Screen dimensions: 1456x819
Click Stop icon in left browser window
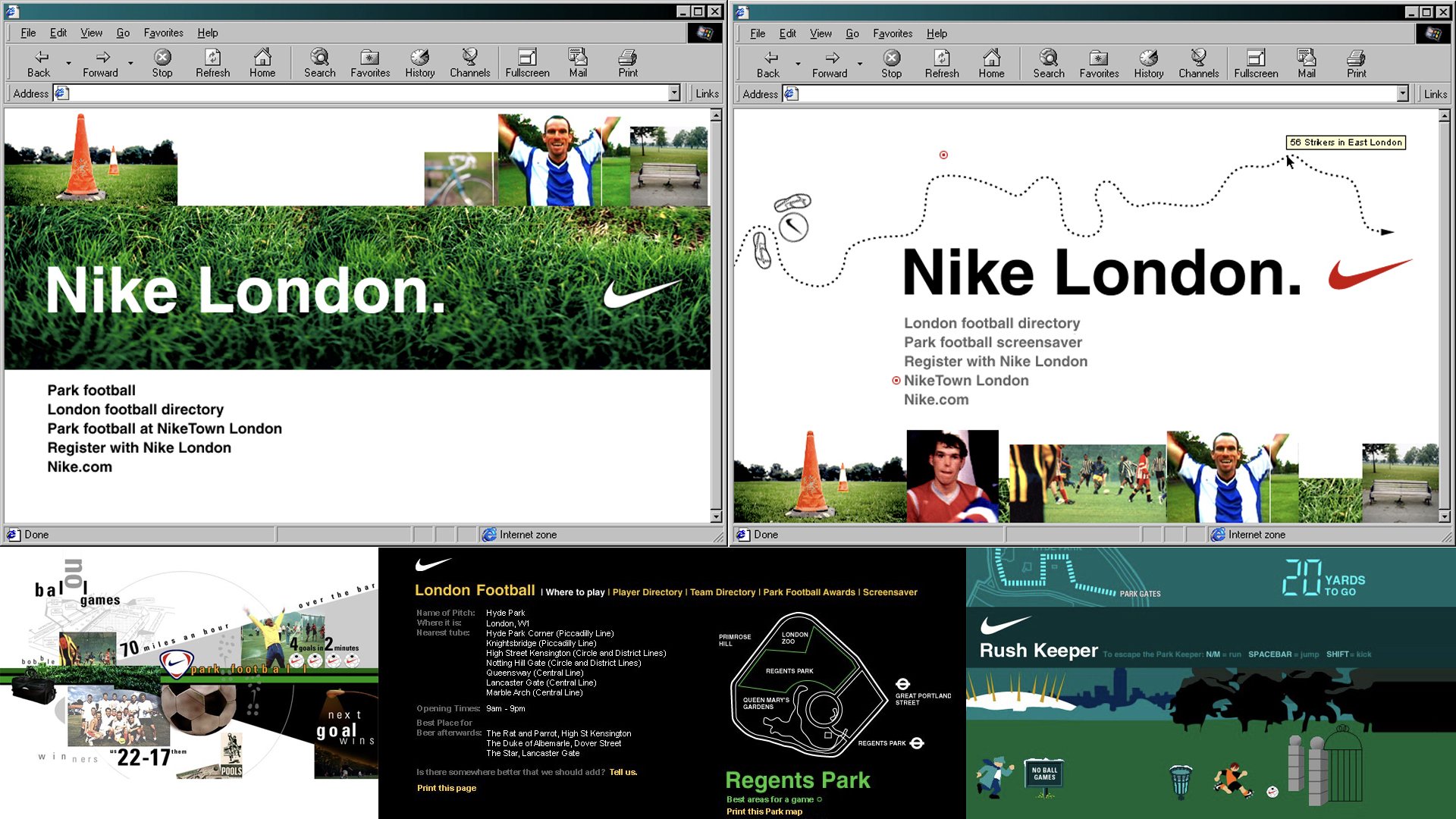coord(162,64)
